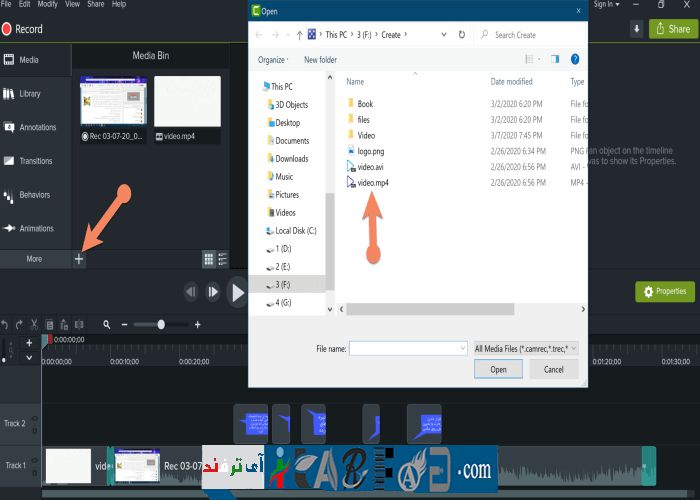
Task: Open the Modify menu
Action: tap(46, 5)
